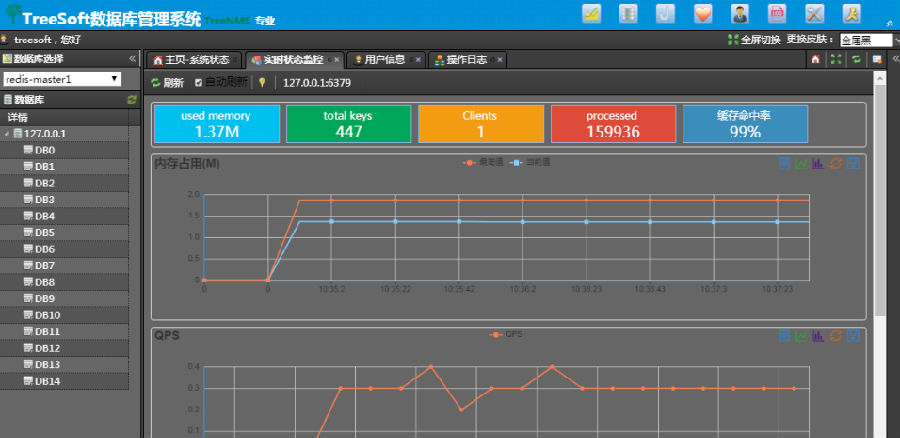Click the light bulb hint icon in the toolbar

click(x=262, y=83)
